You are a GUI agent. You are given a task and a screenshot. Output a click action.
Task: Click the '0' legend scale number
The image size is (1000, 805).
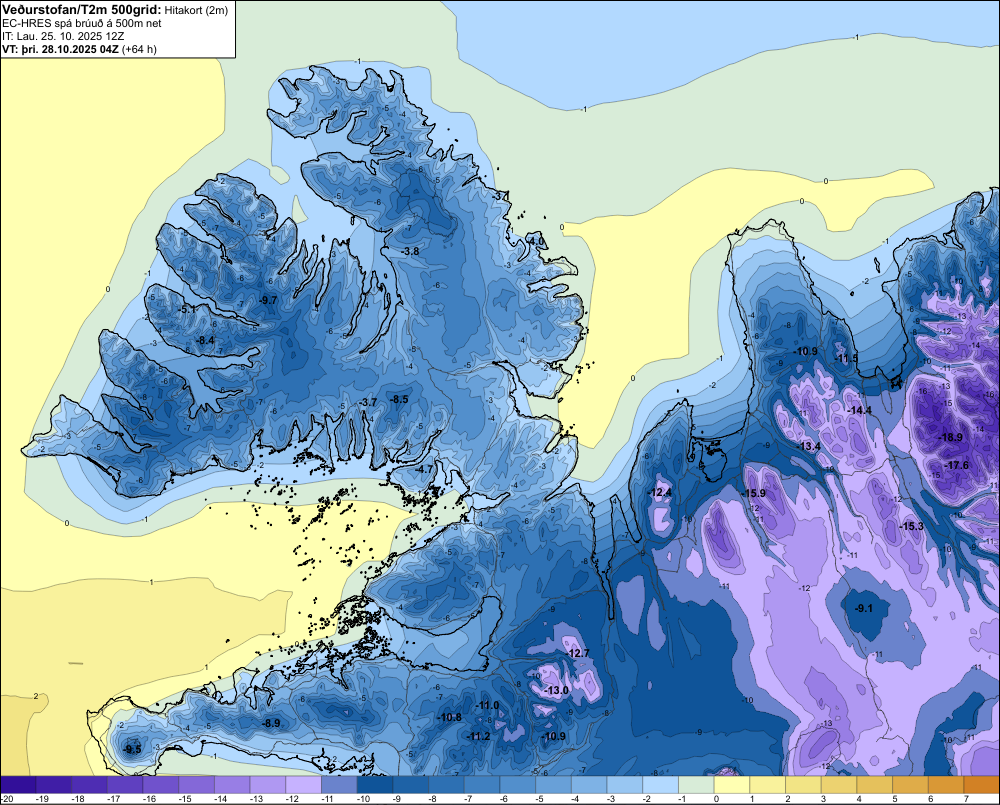pyautogui.click(x=717, y=799)
